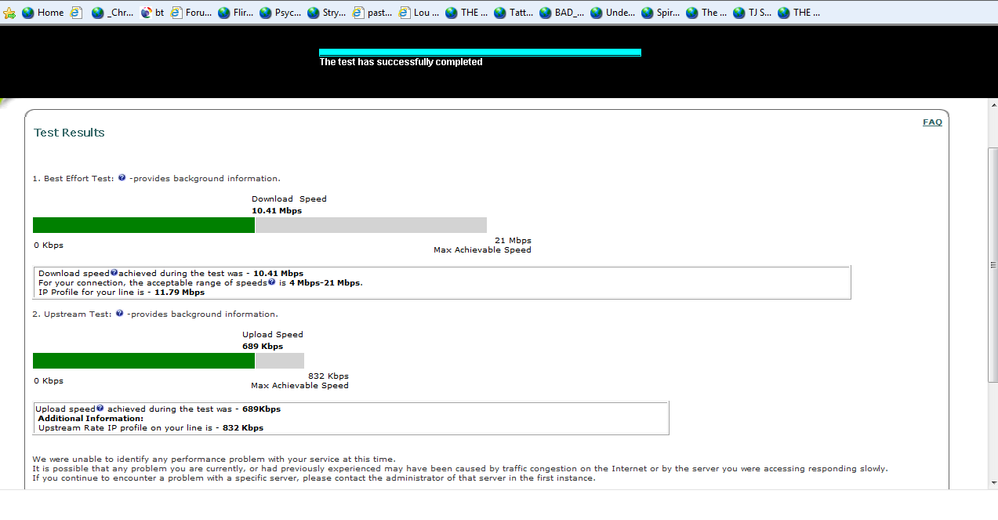Click help icon after 'Upload speed' text
This screenshot has height=520, width=998.
100,408
